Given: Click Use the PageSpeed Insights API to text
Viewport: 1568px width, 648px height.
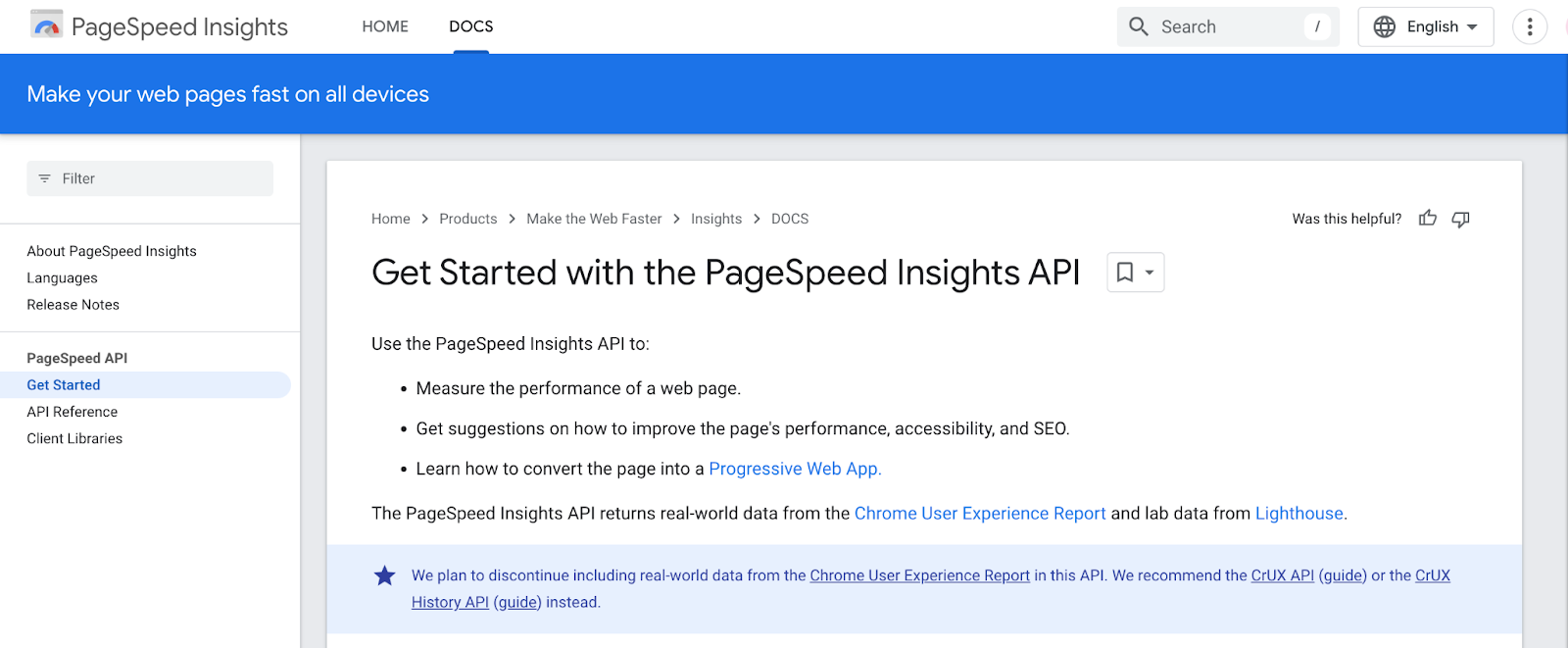Looking at the screenshot, I should pos(511,344).
